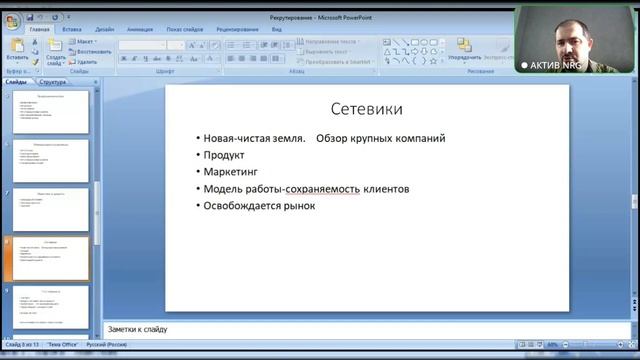640x360 pixels.
Task: Select the star shape in shapes gallery
Action: [433, 61]
